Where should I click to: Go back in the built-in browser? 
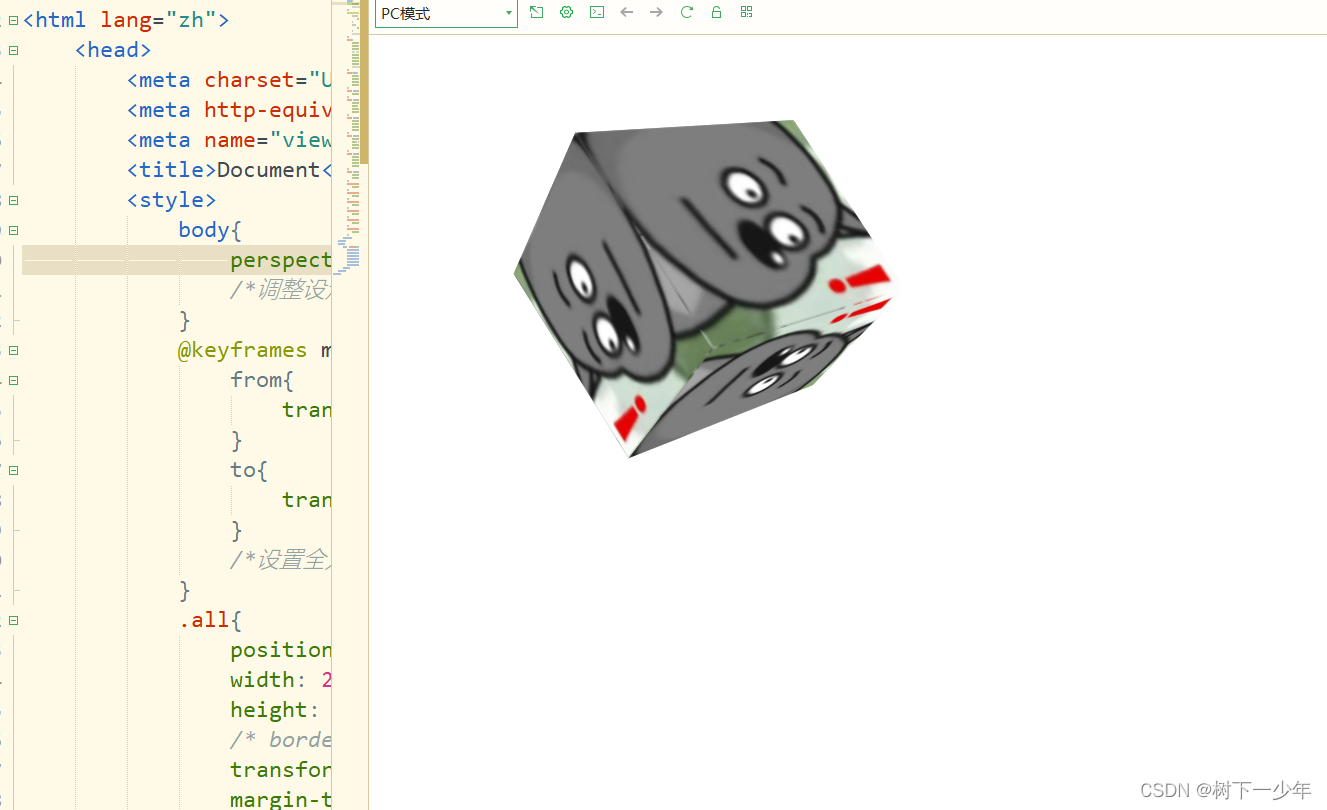(627, 12)
